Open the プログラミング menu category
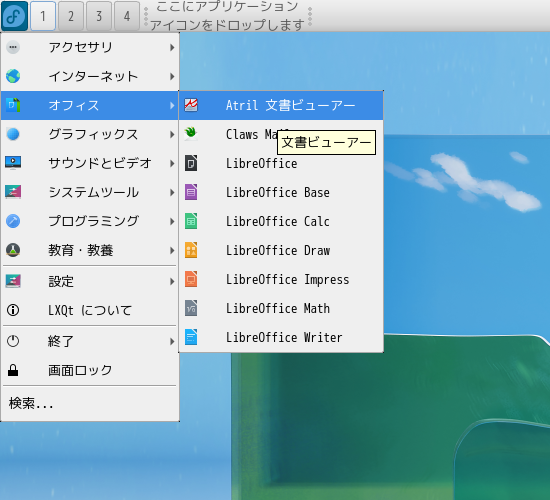The image size is (550, 500). click(x=90, y=221)
